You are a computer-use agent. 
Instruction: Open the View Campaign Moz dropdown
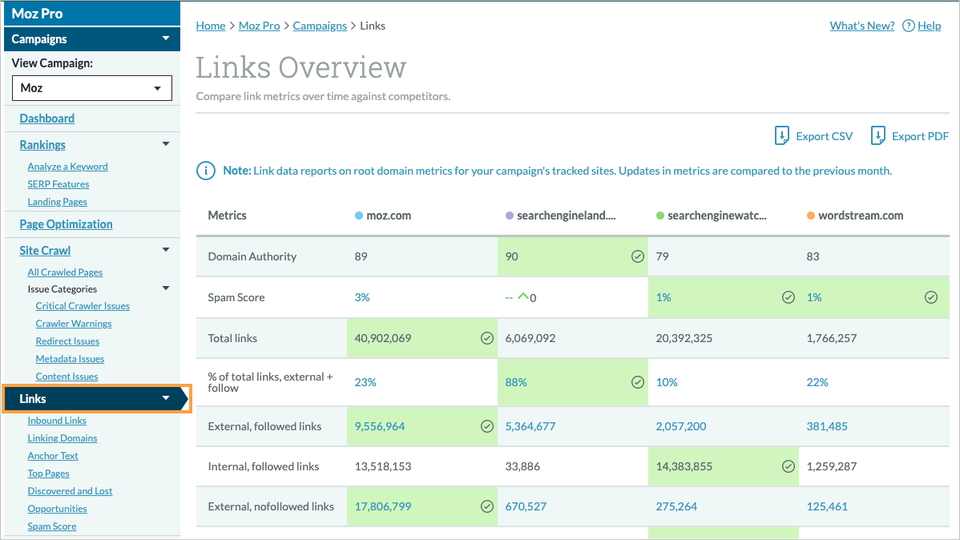tap(91, 88)
